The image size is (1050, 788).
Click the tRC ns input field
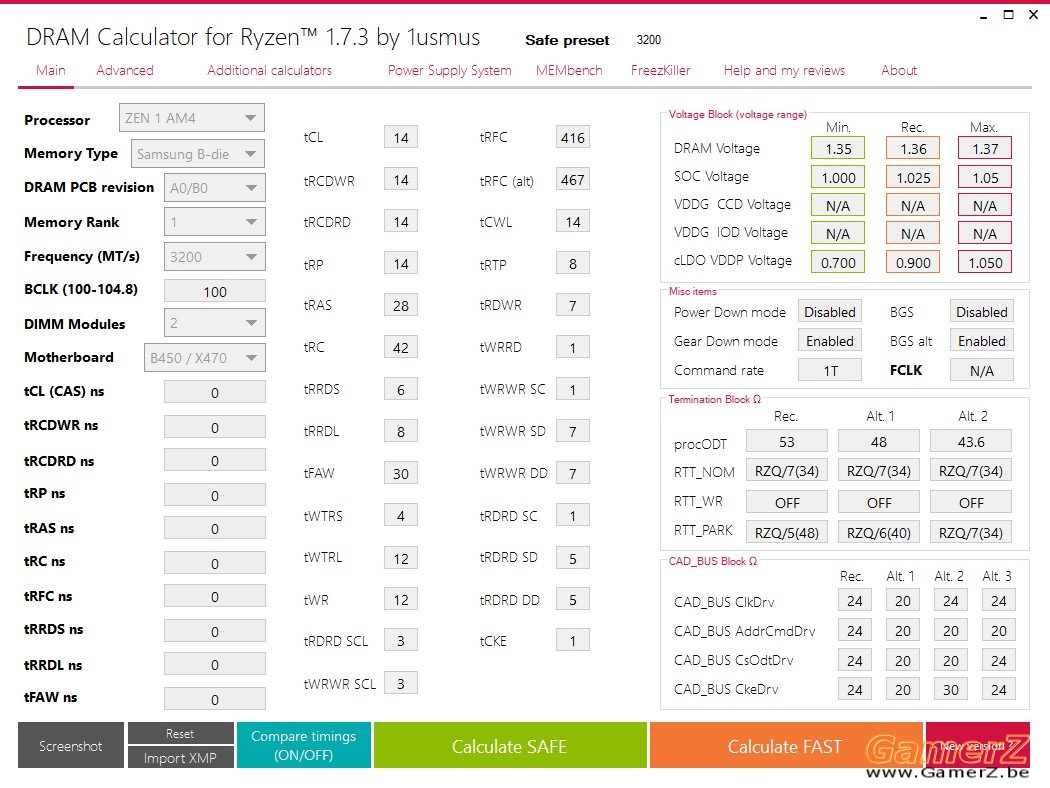214,563
